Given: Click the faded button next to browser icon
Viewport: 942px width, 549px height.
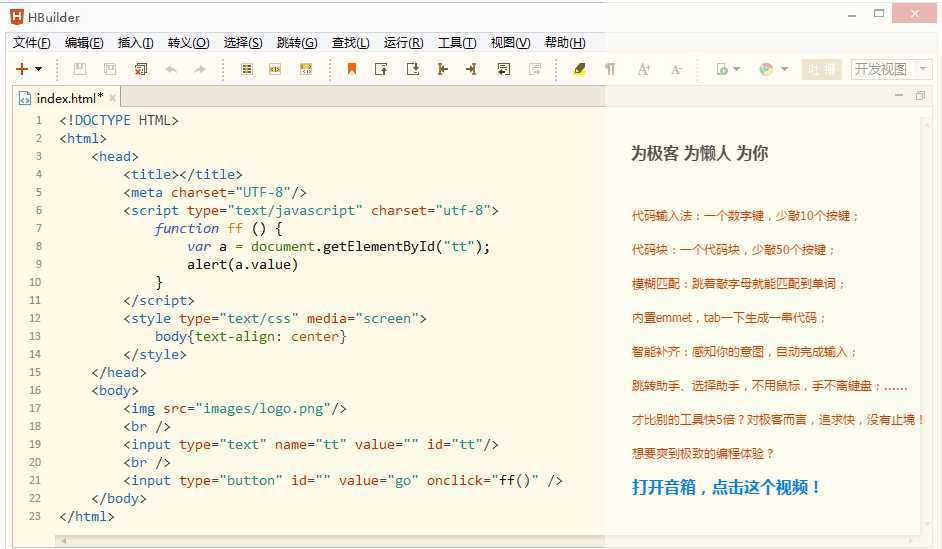Looking at the screenshot, I should click(x=821, y=69).
